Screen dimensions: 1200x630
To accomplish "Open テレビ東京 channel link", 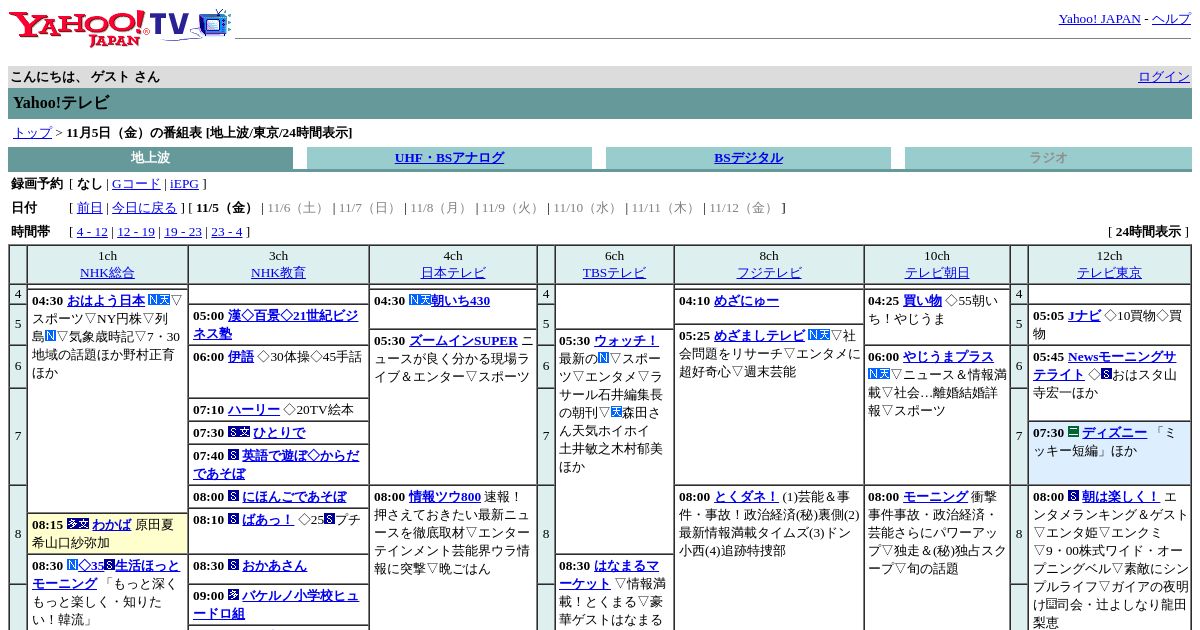I will (1109, 273).
